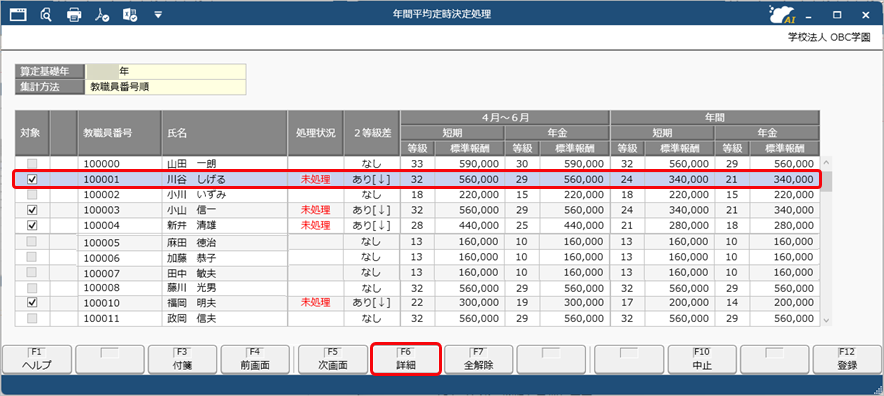884x396 pixels.
Task: Select the name 小川 いずみ
Action: (x=197, y=195)
